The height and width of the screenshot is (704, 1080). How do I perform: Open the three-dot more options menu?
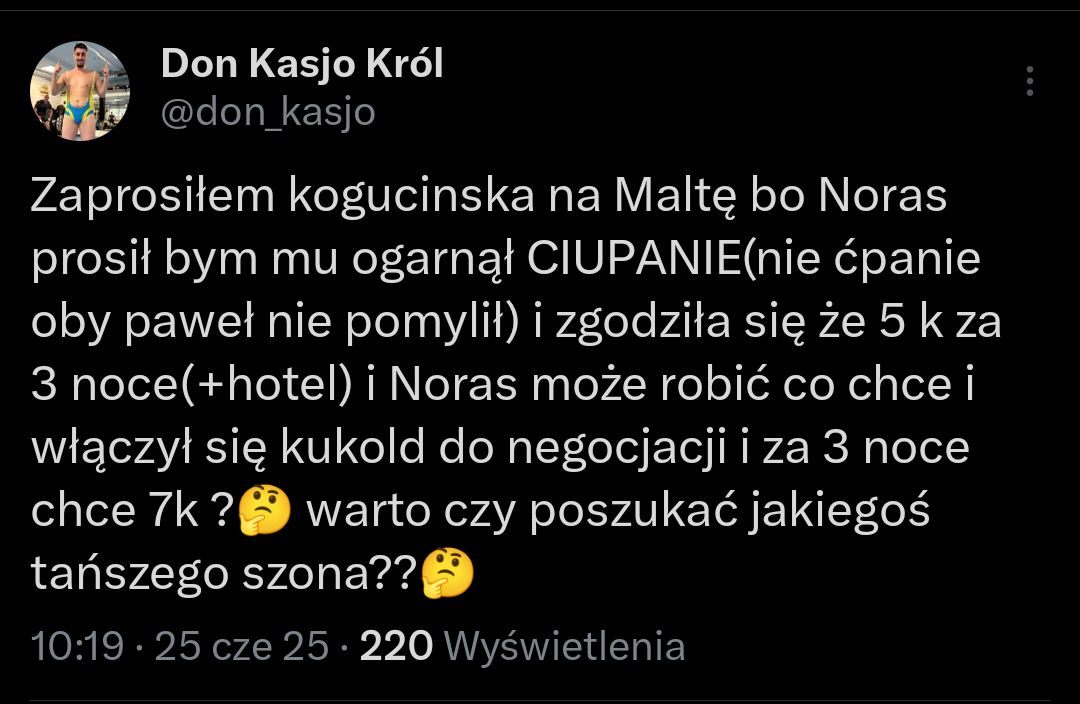tap(1030, 81)
